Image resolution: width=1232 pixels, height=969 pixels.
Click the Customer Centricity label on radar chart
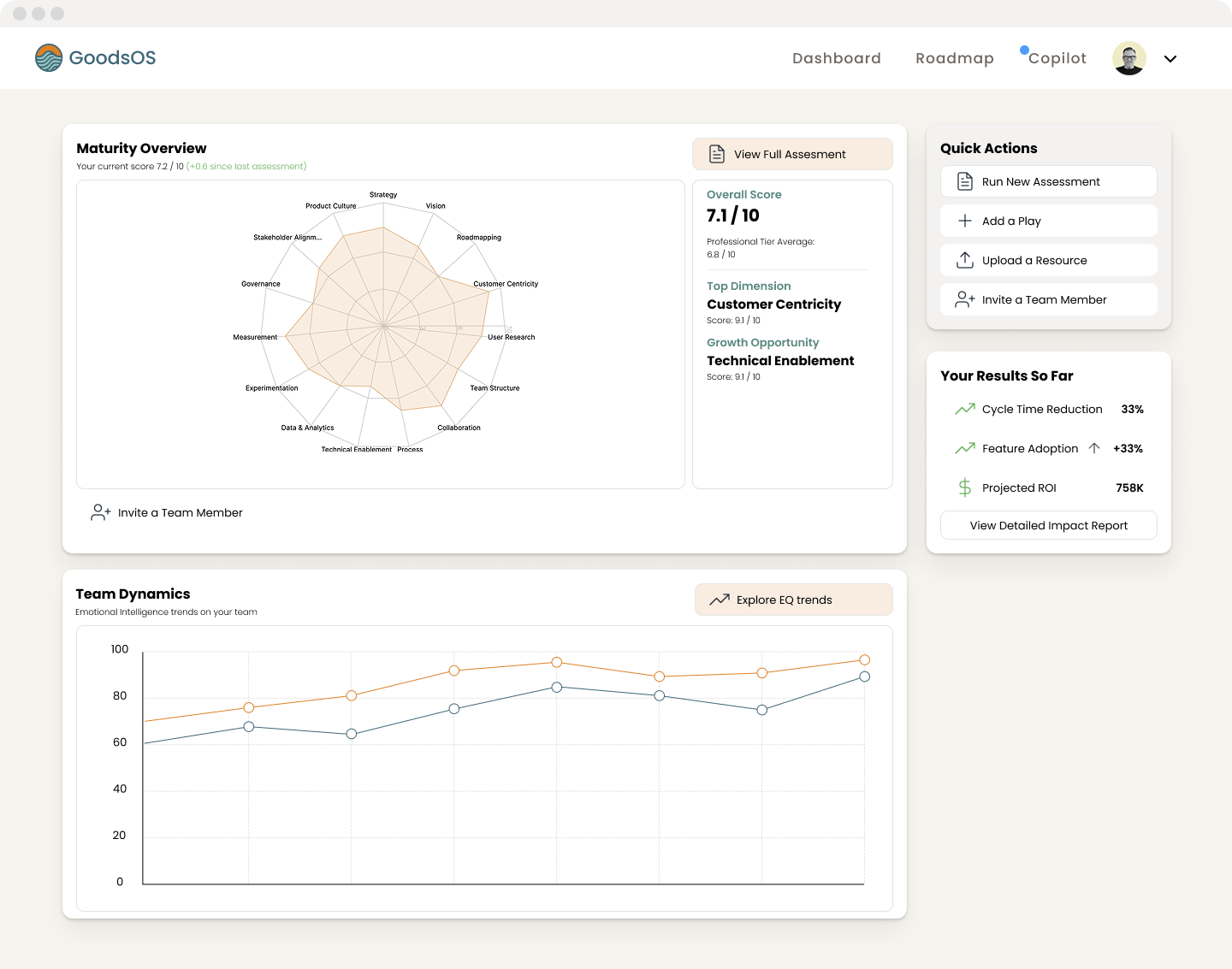(506, 284)
